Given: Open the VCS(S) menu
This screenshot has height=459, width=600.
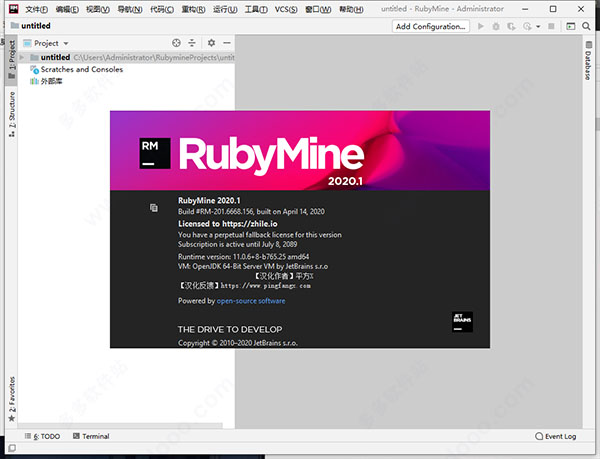Looking at the screenshot, I should 286,9.
